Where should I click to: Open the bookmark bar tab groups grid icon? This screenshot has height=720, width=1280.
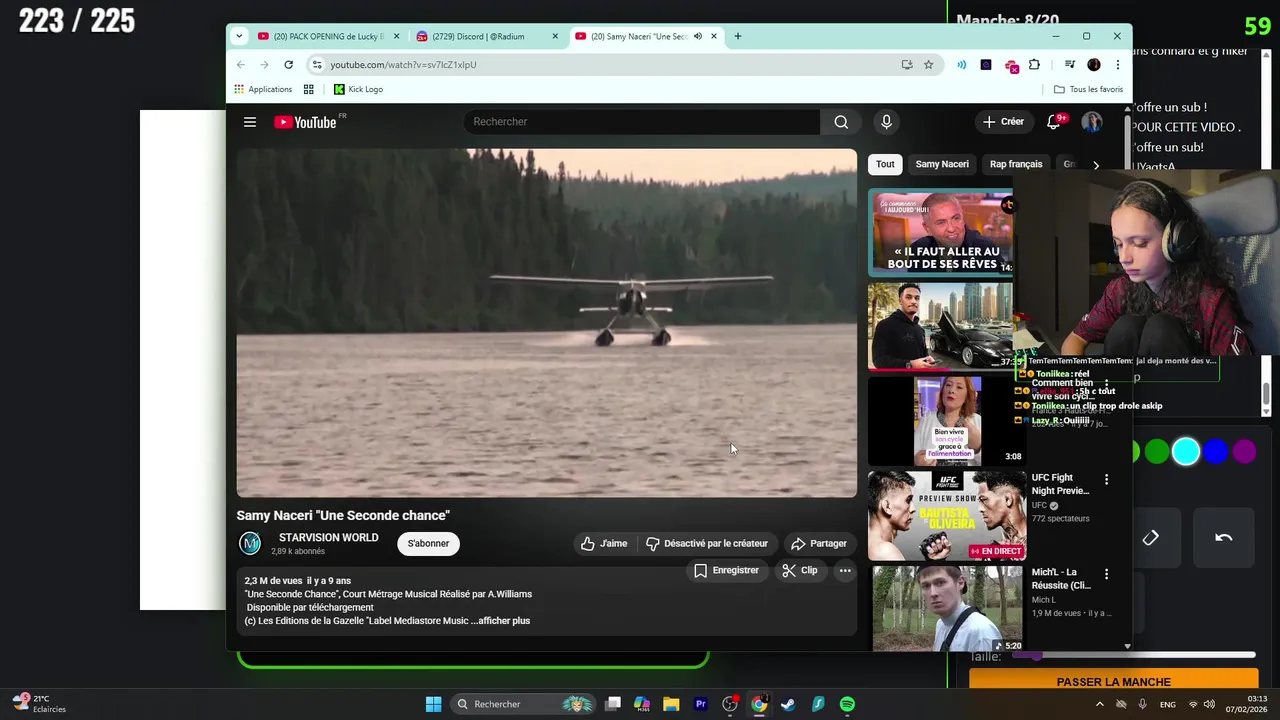tap(309, 89)
